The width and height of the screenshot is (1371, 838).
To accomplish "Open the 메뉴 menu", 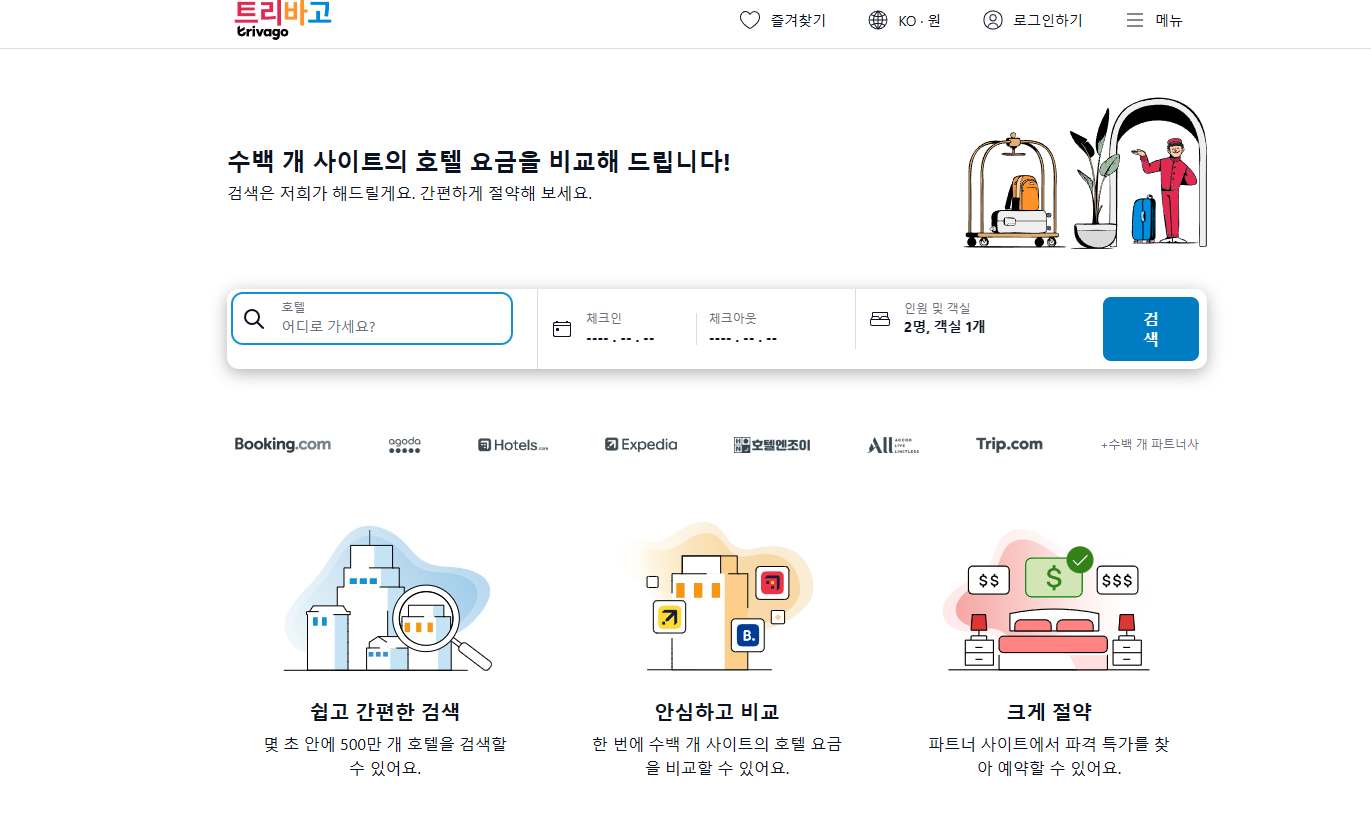I will [x=1155, y=19].
